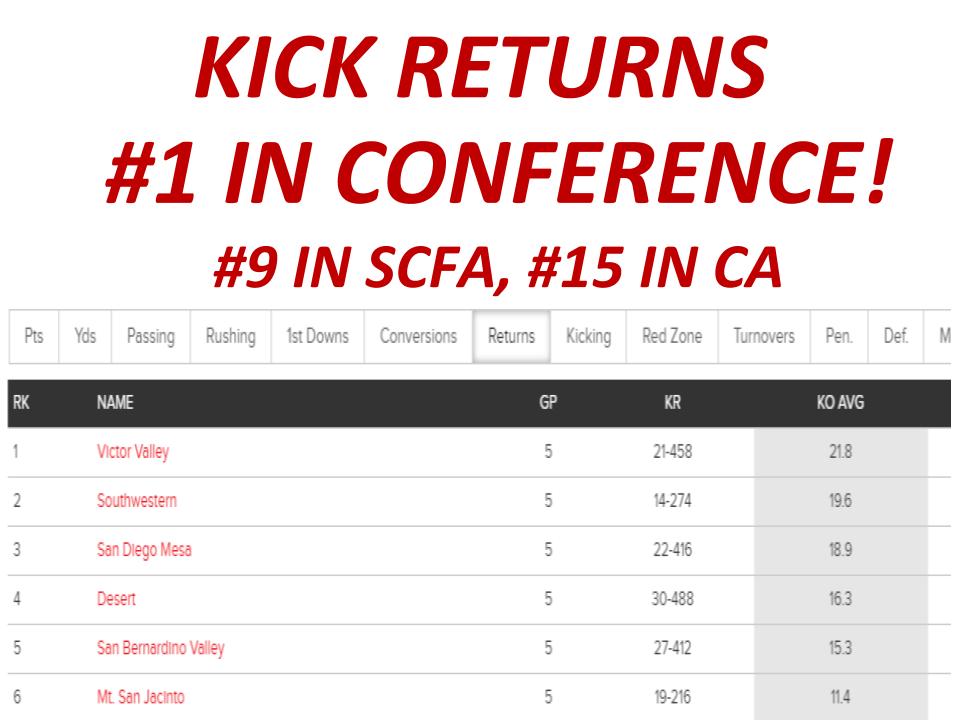Switch to the Kicking tab
The image size is (960, 720).
click(588, 336)
